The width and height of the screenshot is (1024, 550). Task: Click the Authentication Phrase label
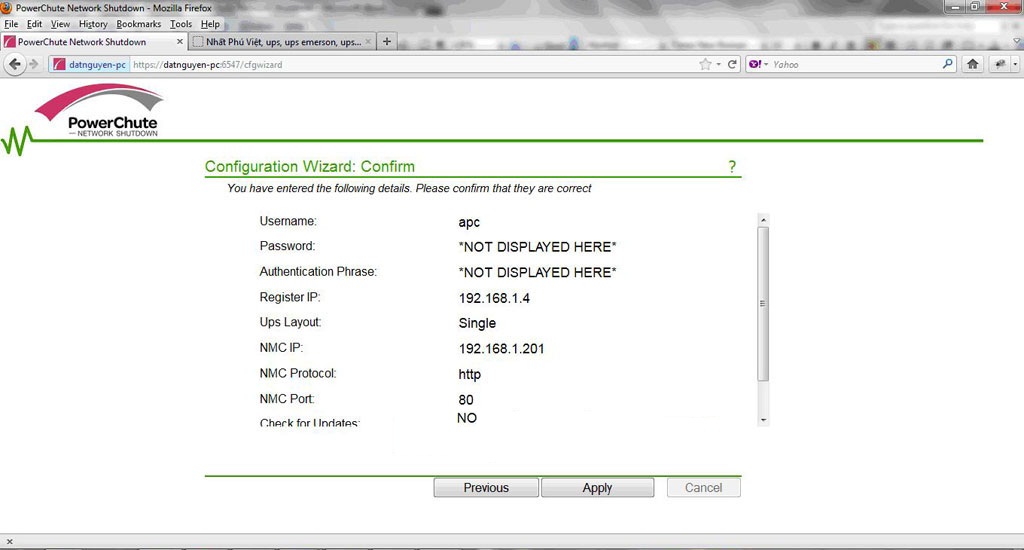[x=318, y=272]
